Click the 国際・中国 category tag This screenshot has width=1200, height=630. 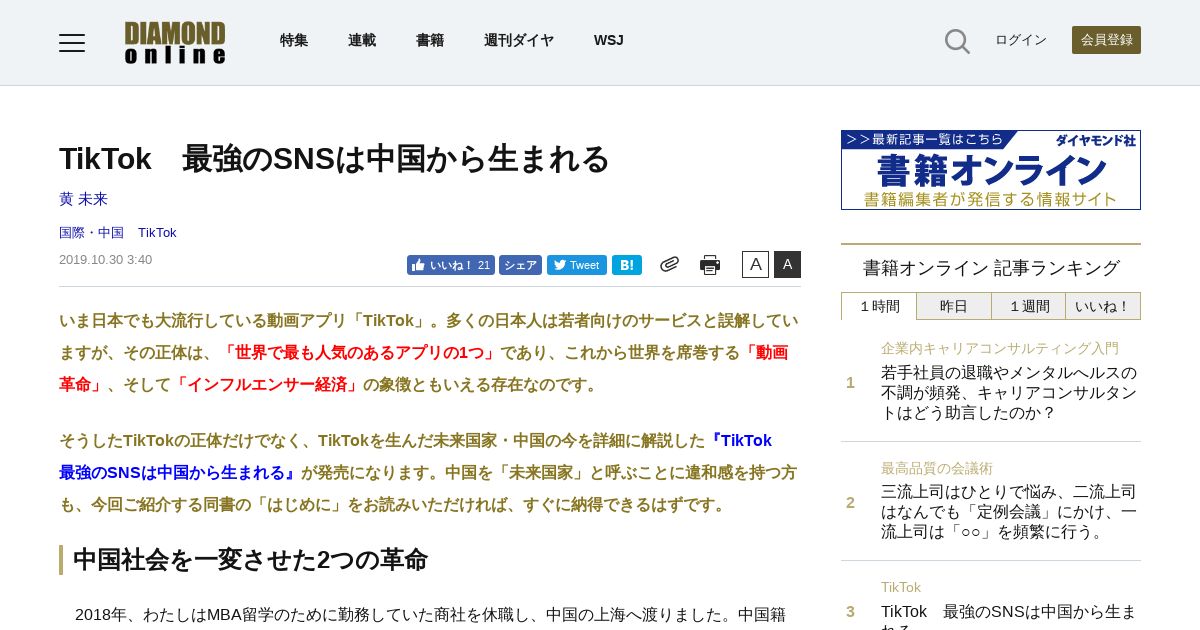coord(91,233)
